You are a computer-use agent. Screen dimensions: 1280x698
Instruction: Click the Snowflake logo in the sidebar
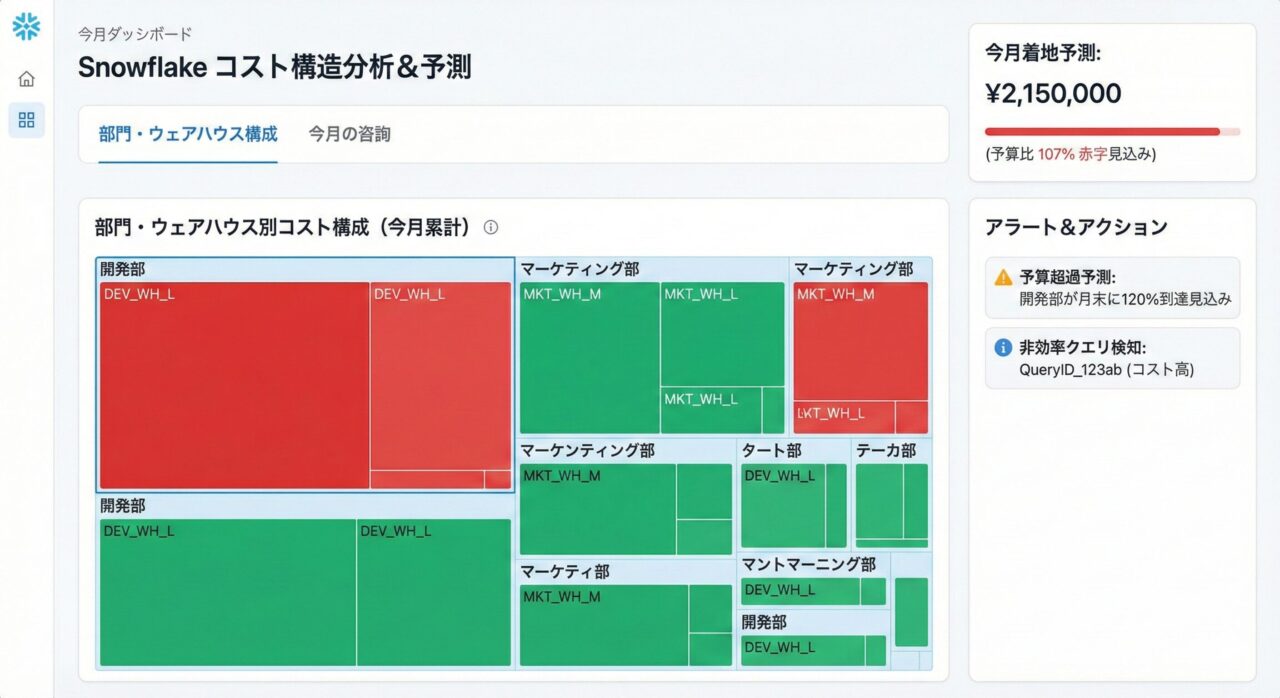pyautogui.click(x=26, y=28)
